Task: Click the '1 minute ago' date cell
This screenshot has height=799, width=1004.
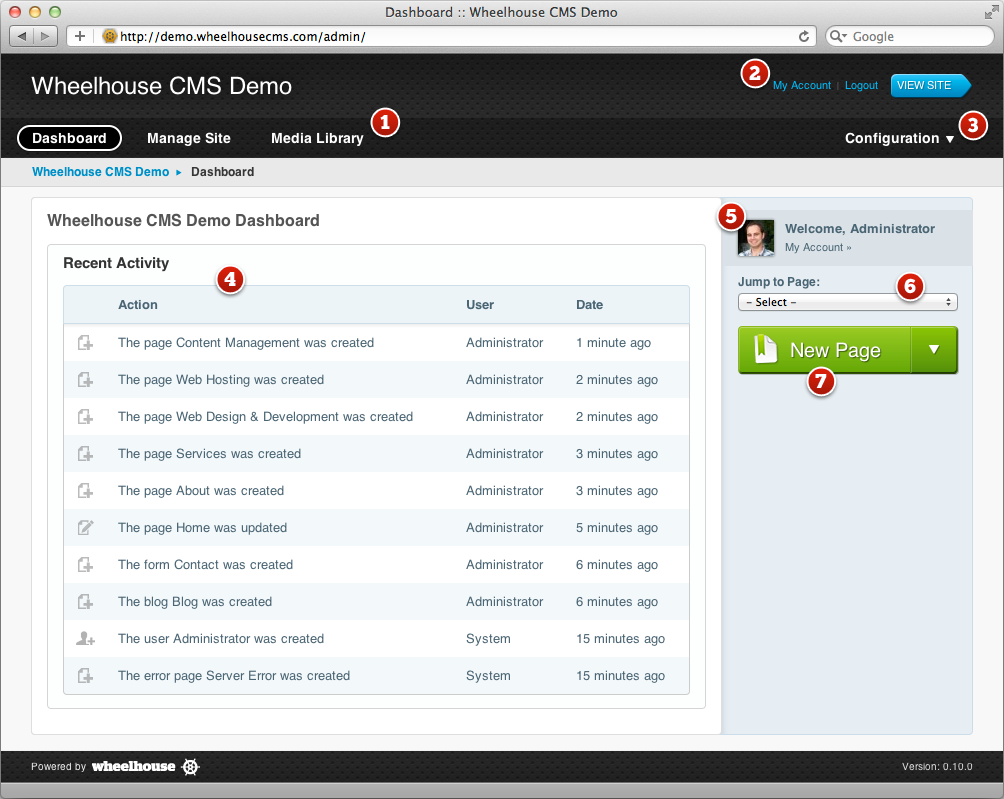Action: click(613, 343)
